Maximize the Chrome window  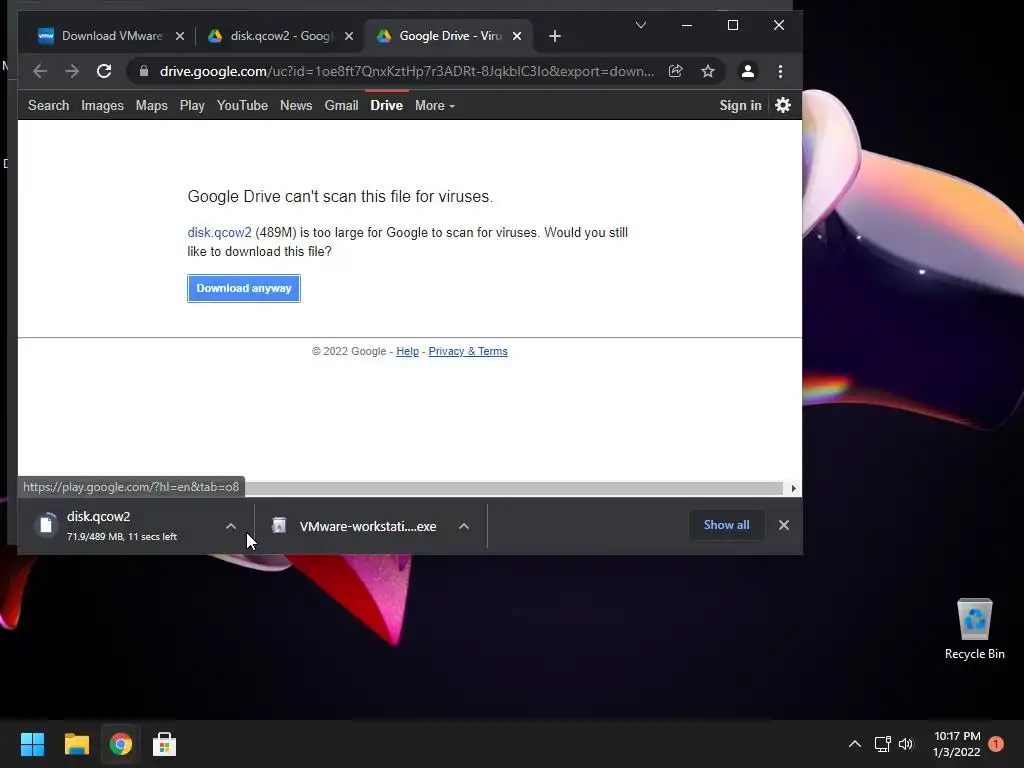[x=733, y=25]
